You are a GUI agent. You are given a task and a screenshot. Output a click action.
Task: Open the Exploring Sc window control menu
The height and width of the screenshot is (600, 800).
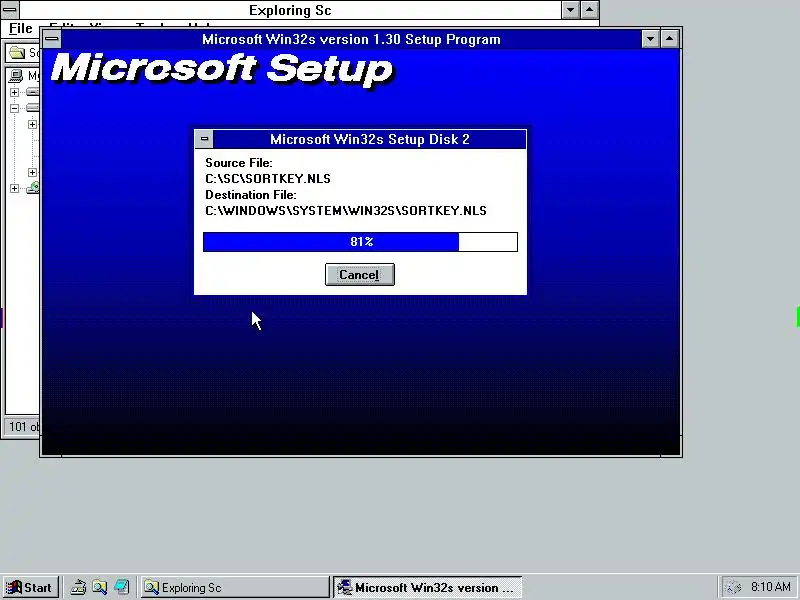click(10, 10)
